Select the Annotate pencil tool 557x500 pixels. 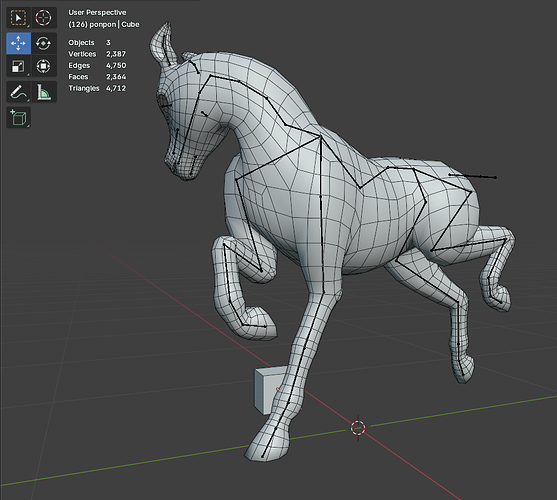(x=18, y=92)
